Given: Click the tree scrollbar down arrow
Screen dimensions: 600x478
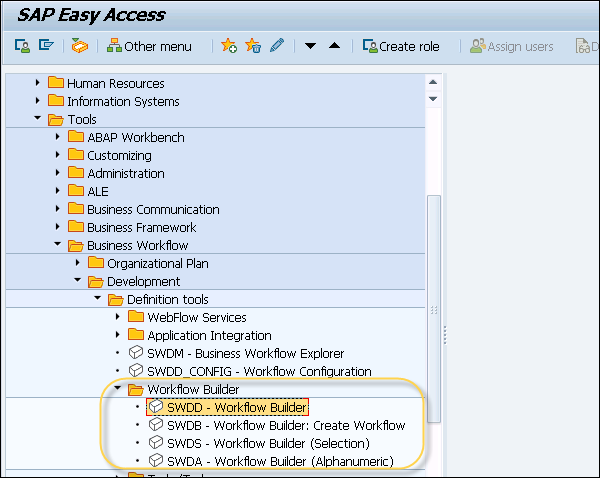Looking at the screenshot, I should (433, 99).
